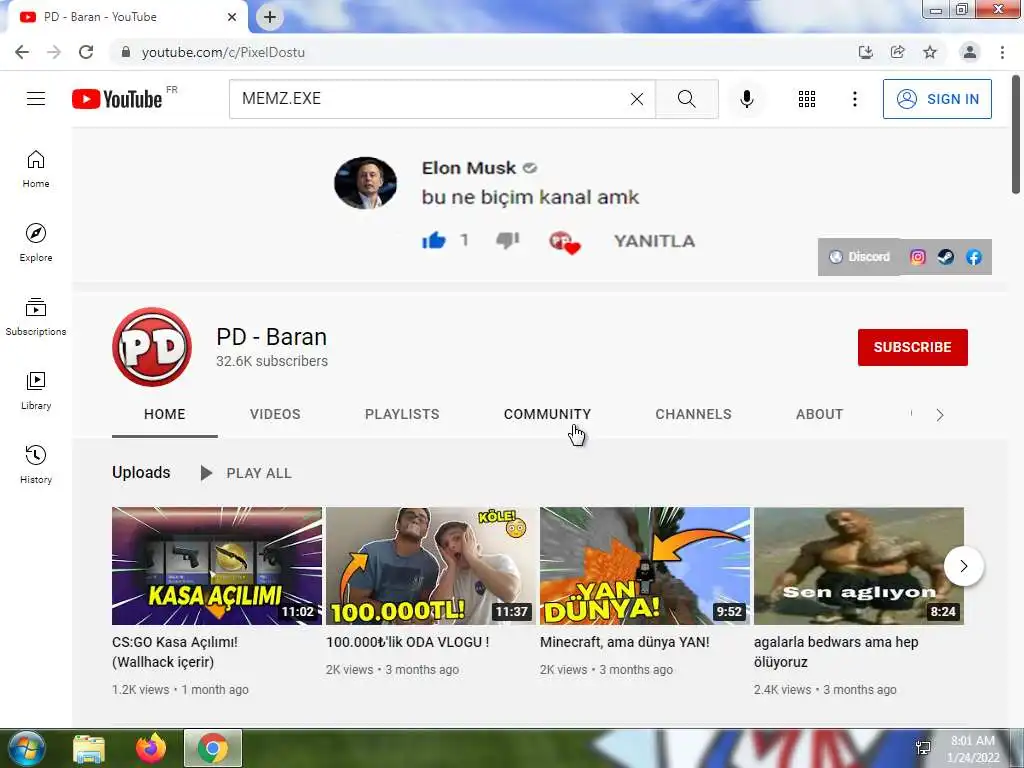Open Subscriptions in the sidebar
The height and width of the screenshot is (768, 1024).
pyautogui.click(x=36, y=317)
